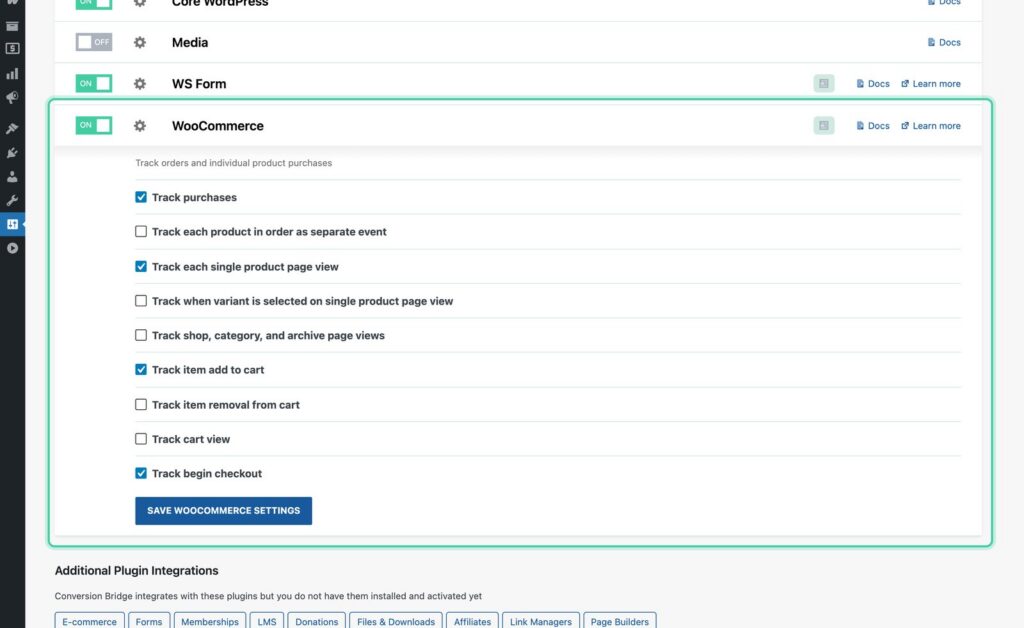Filter integrations by E-commerce
The image size is (1024, 628).
(89, 621)
